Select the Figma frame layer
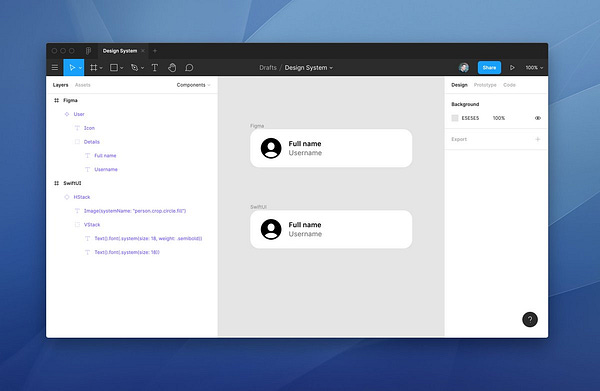The height and width of the screenshot is (391, 600). (x=70, y=100)
